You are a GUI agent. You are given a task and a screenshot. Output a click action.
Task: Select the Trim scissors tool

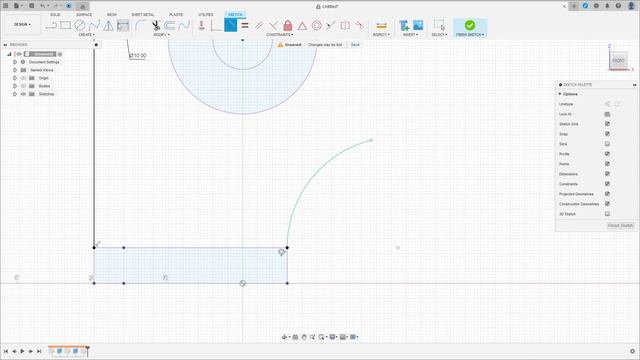click(x=156, y=25)
